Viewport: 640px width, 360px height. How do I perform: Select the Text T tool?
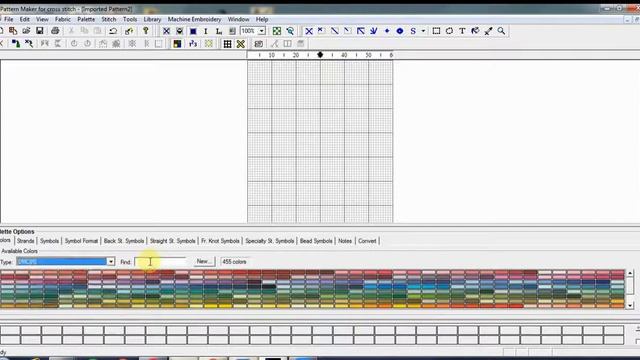point(462,31)
